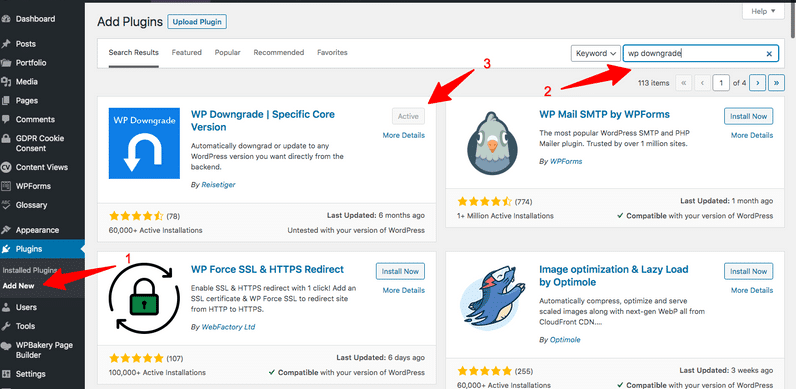Click the current page number field
Image resolution: width=796 pixels, height=389 pixels.
[x=721, y=83]
